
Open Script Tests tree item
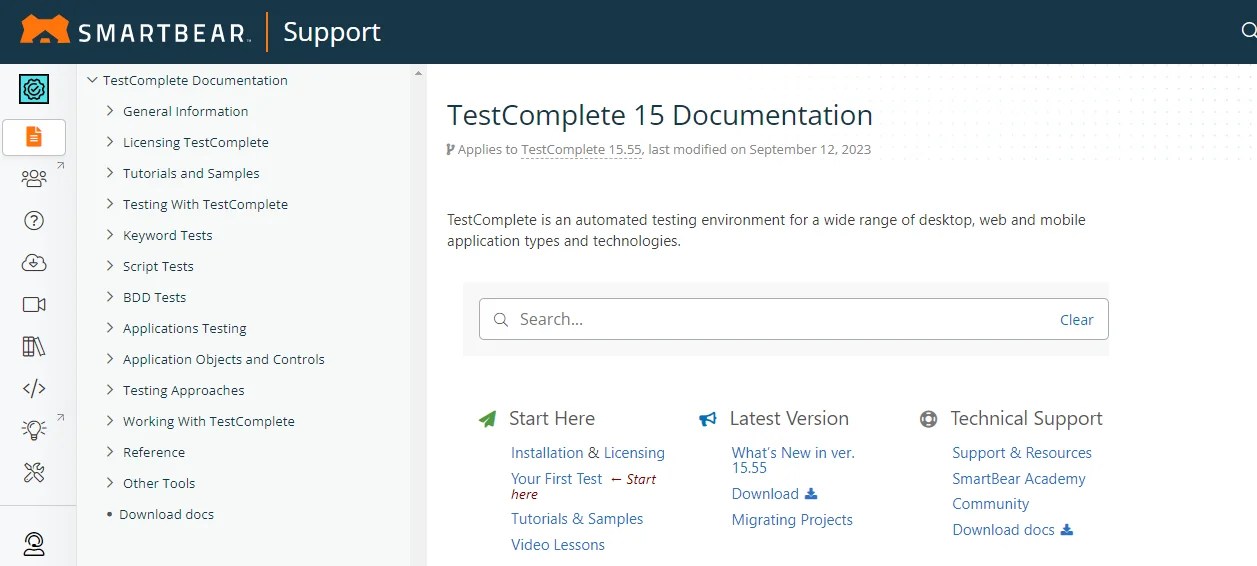[x=158, y=266]
